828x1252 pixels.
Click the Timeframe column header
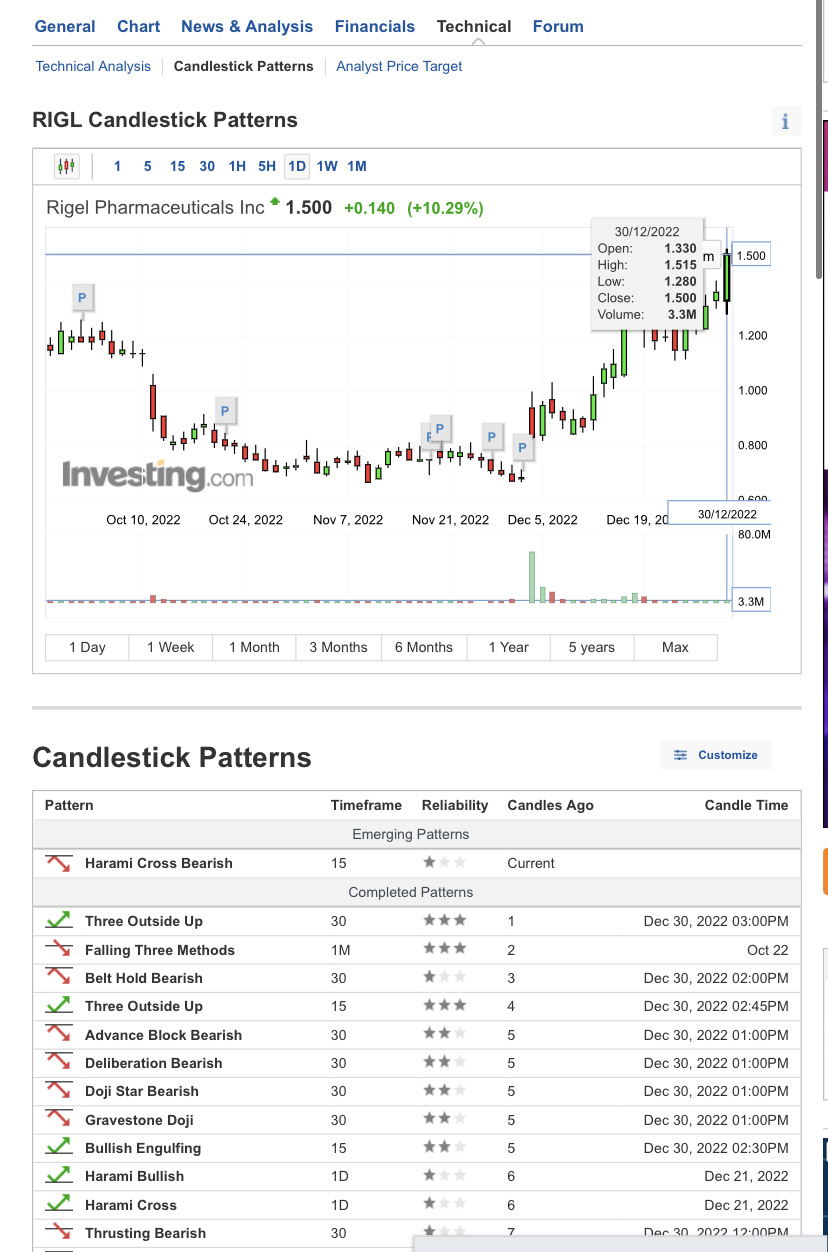366,805
